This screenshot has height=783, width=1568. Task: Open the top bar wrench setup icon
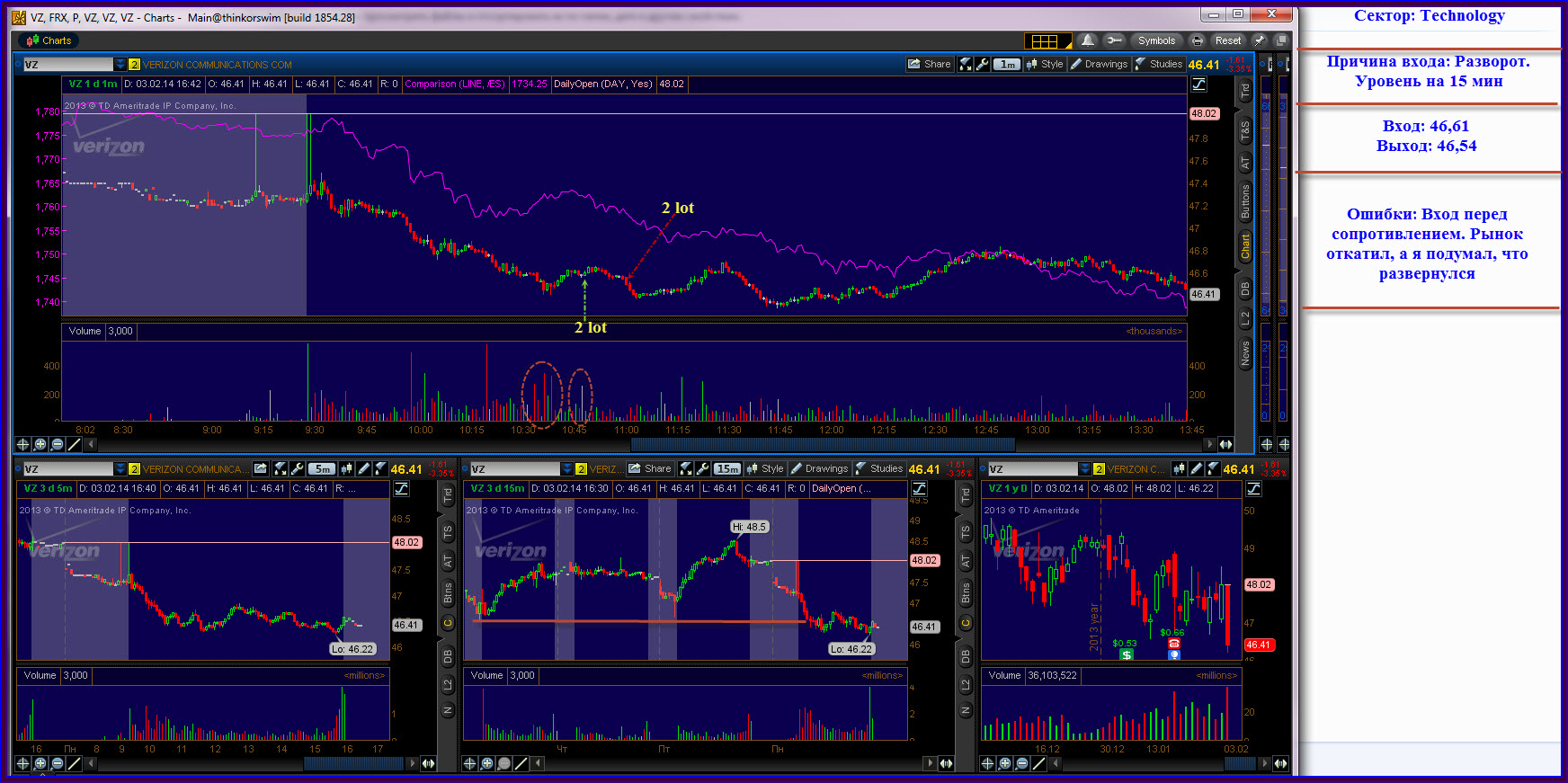click(x=1114, y=40)
